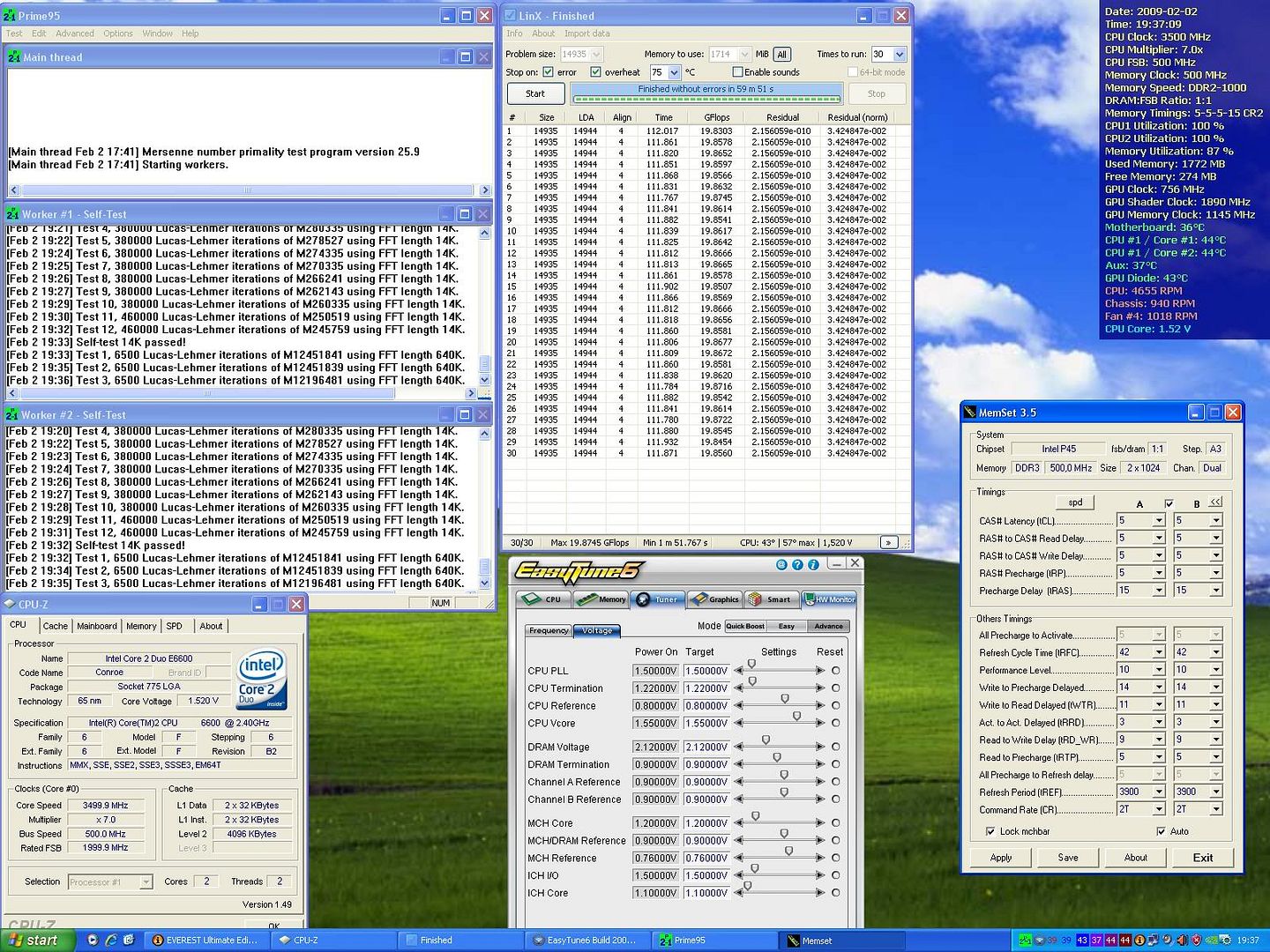Open Prime95 Advanced menu
The height and width of the screenshot is (952, 1270).
tap(75, 33)
